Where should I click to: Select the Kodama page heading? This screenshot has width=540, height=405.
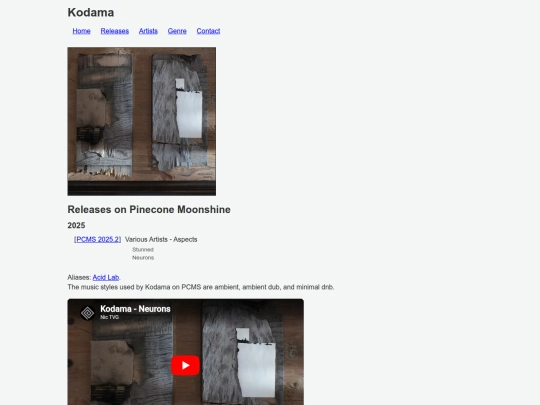[91, 12]
